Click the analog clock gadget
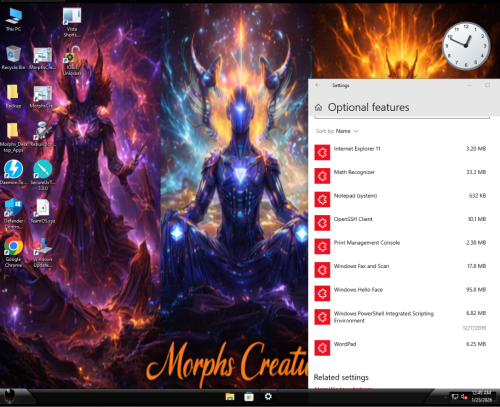This screenshot has height=407, width=500. pyautogui.click(x=466, y=46)
